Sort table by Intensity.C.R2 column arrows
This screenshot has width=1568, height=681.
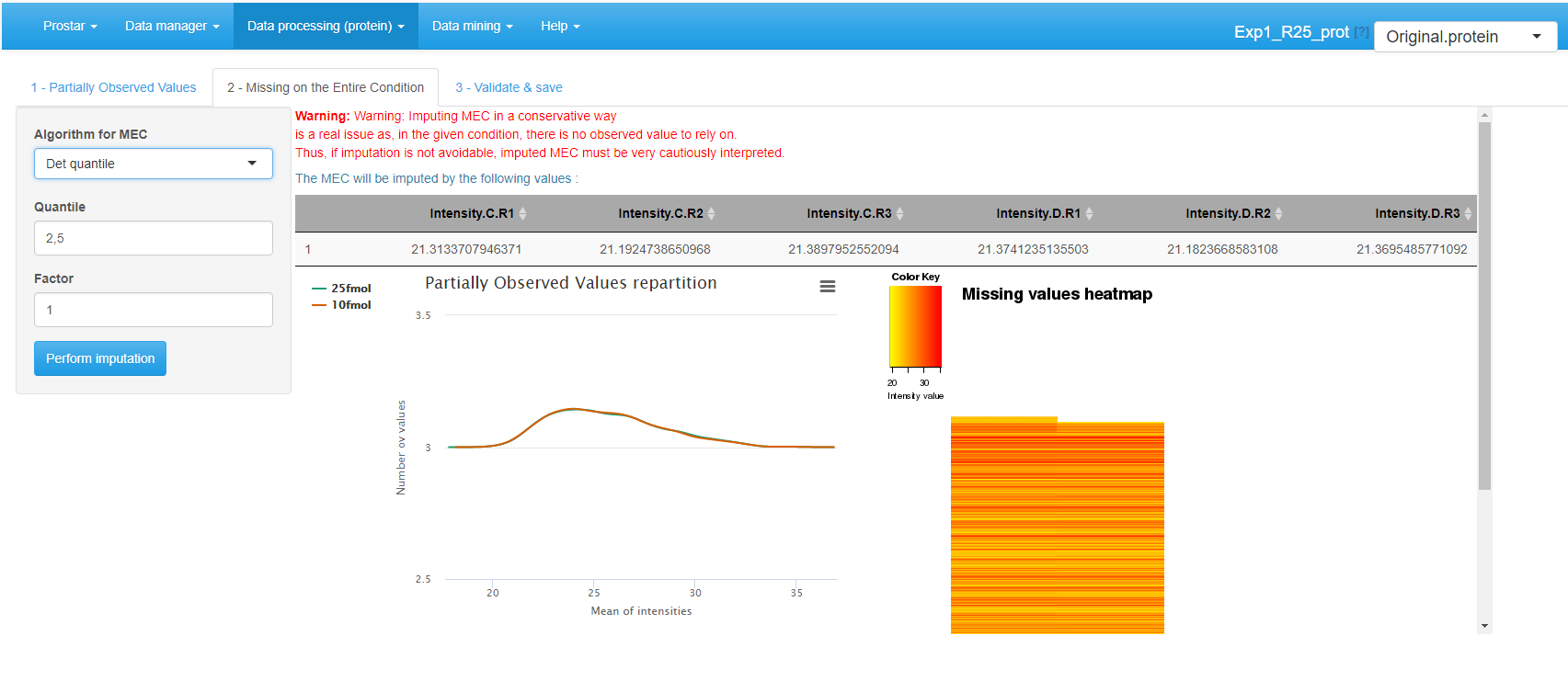(711, 213)
